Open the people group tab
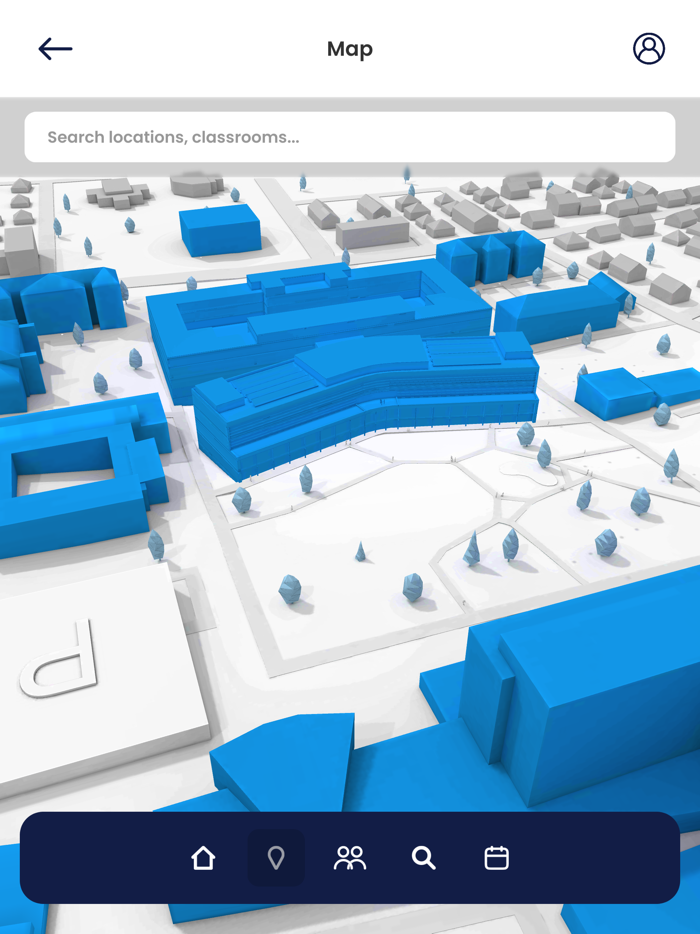This screenshot has width=700, height=934. [350, 858]
